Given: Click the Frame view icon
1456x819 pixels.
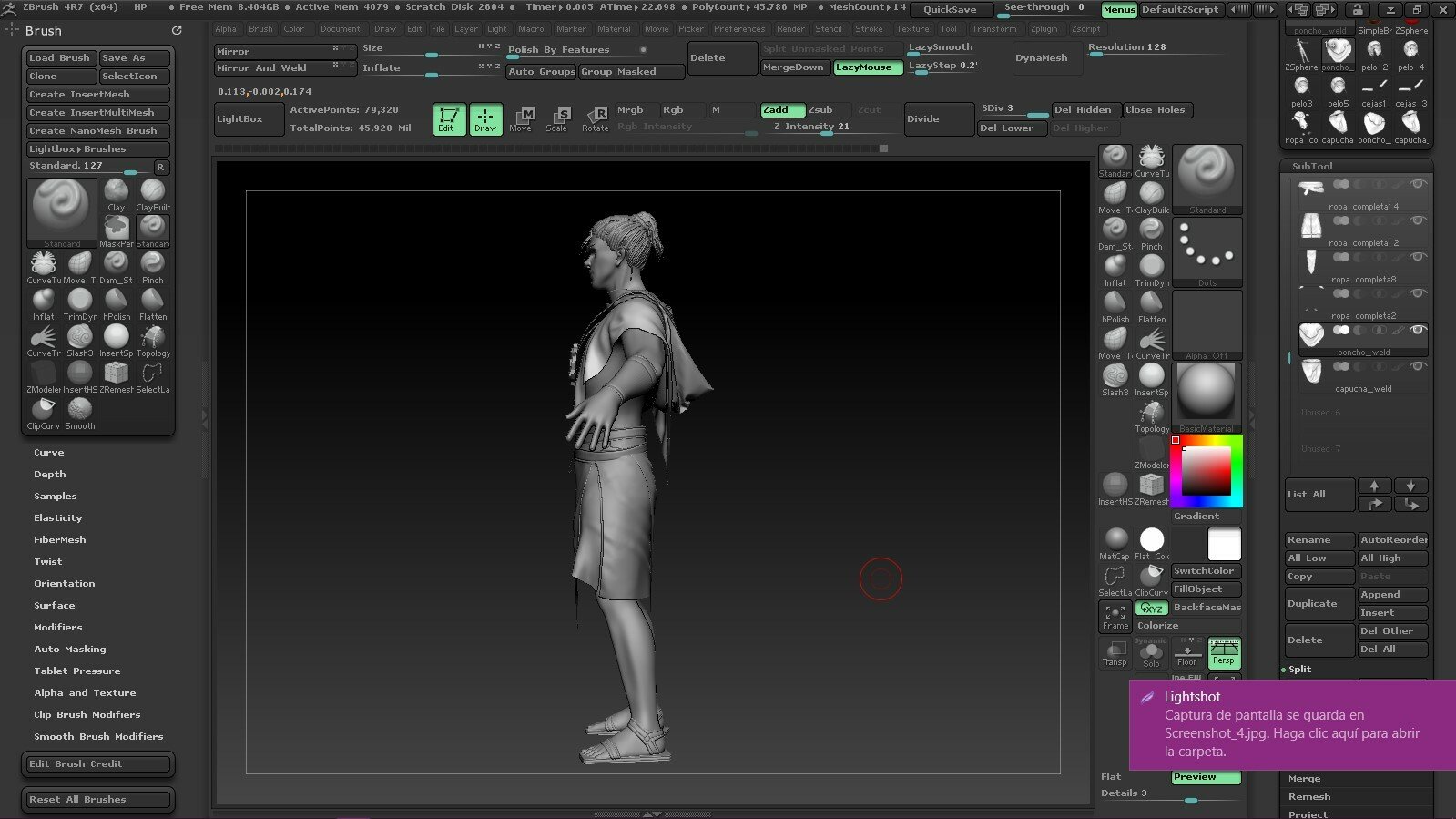Looking at the screenshot, I should point(1115,616).
